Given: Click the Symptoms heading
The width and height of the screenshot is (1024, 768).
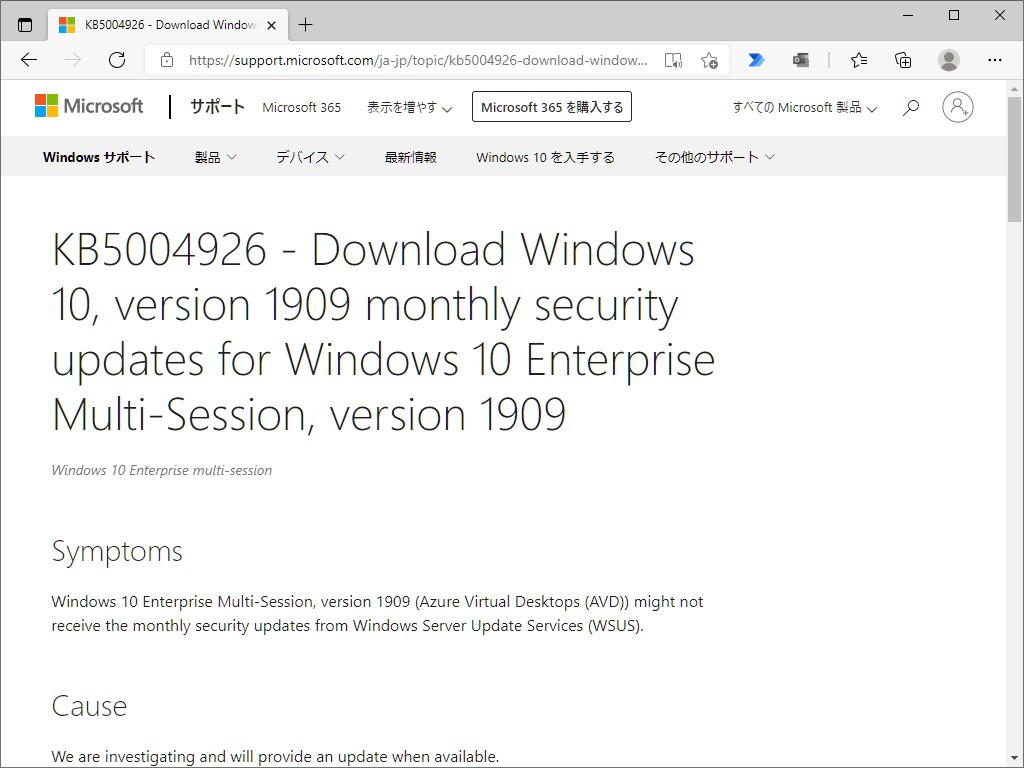Looking at the screenshot, I should coord(117,551).
